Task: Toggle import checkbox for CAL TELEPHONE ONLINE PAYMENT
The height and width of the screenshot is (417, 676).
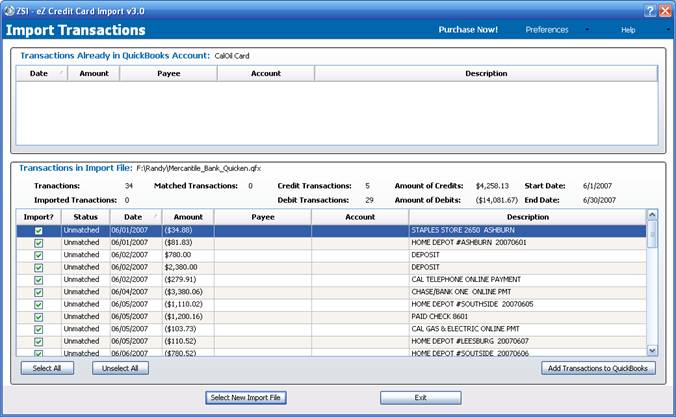Action: (38, 279)
